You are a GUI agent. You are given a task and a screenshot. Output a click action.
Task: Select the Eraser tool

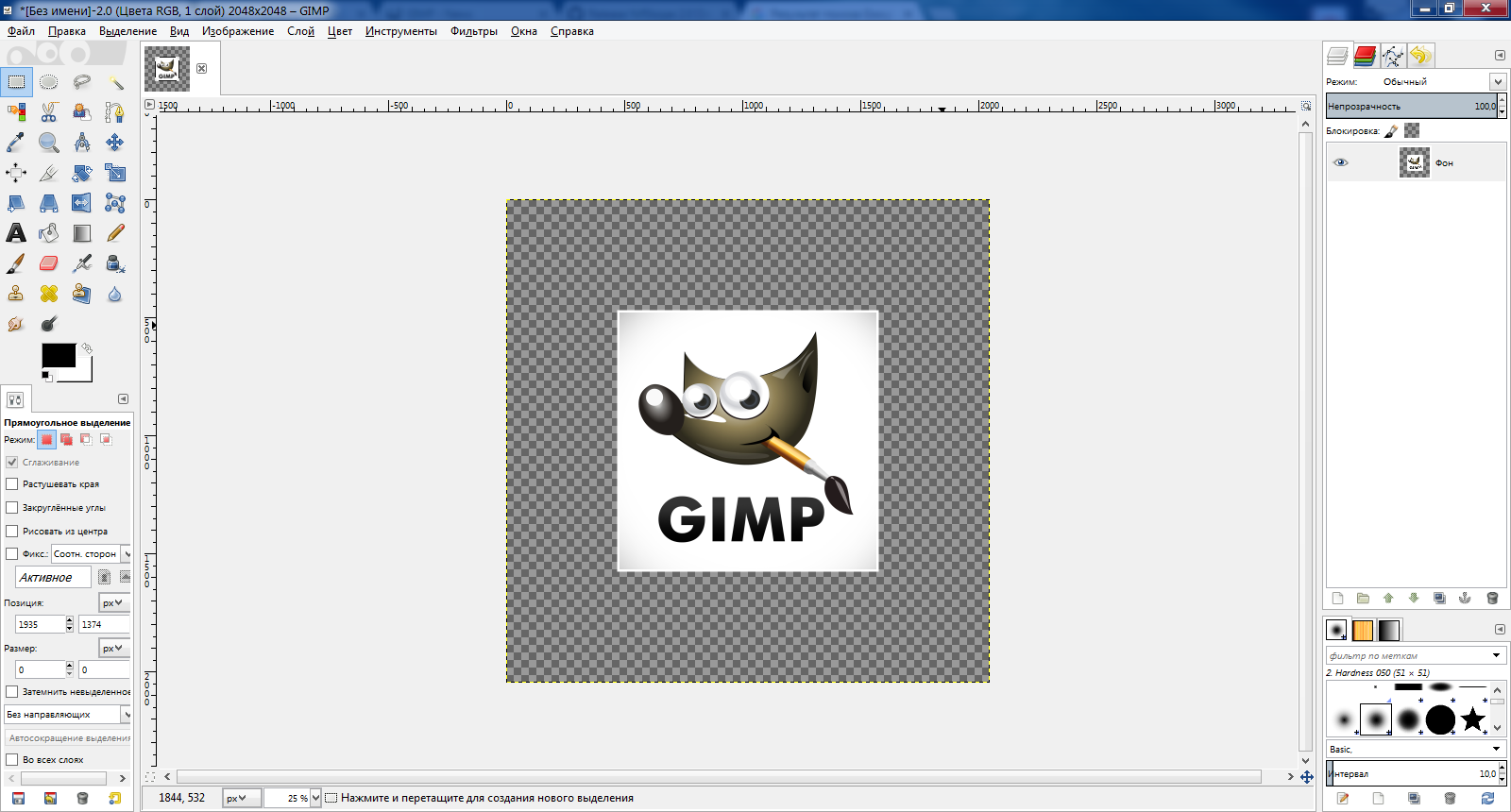click(x=49, y=263)
